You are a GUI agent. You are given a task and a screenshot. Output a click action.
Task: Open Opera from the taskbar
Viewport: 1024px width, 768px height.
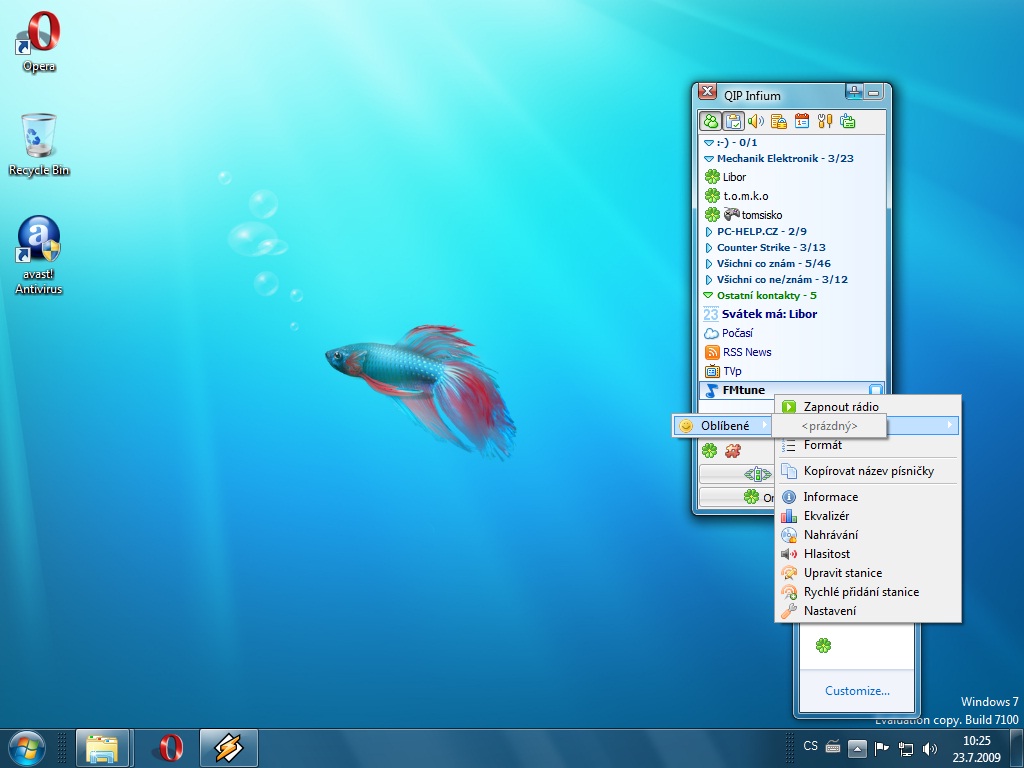[x=171, y=748]
